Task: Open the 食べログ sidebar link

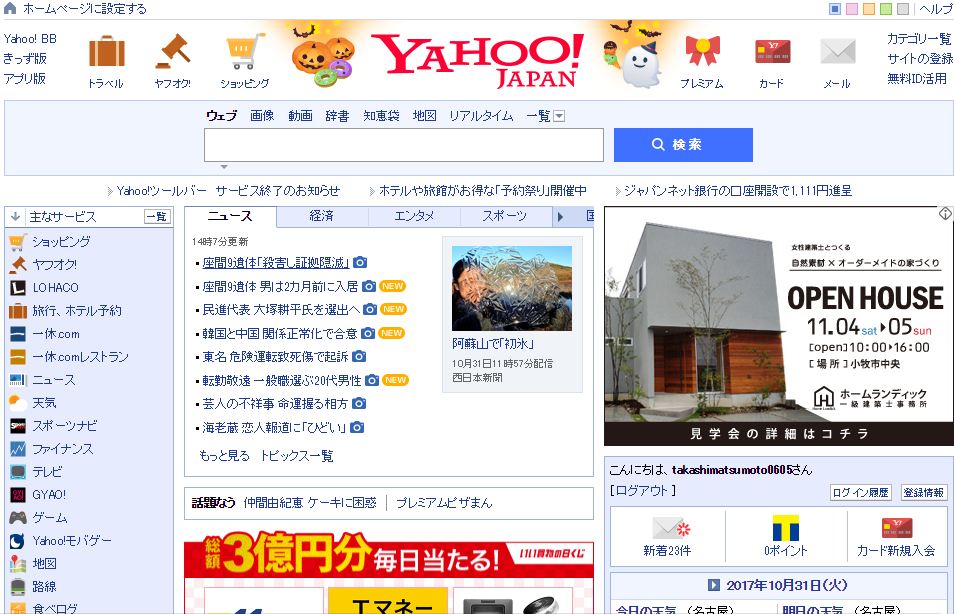Action: [55, 608]
